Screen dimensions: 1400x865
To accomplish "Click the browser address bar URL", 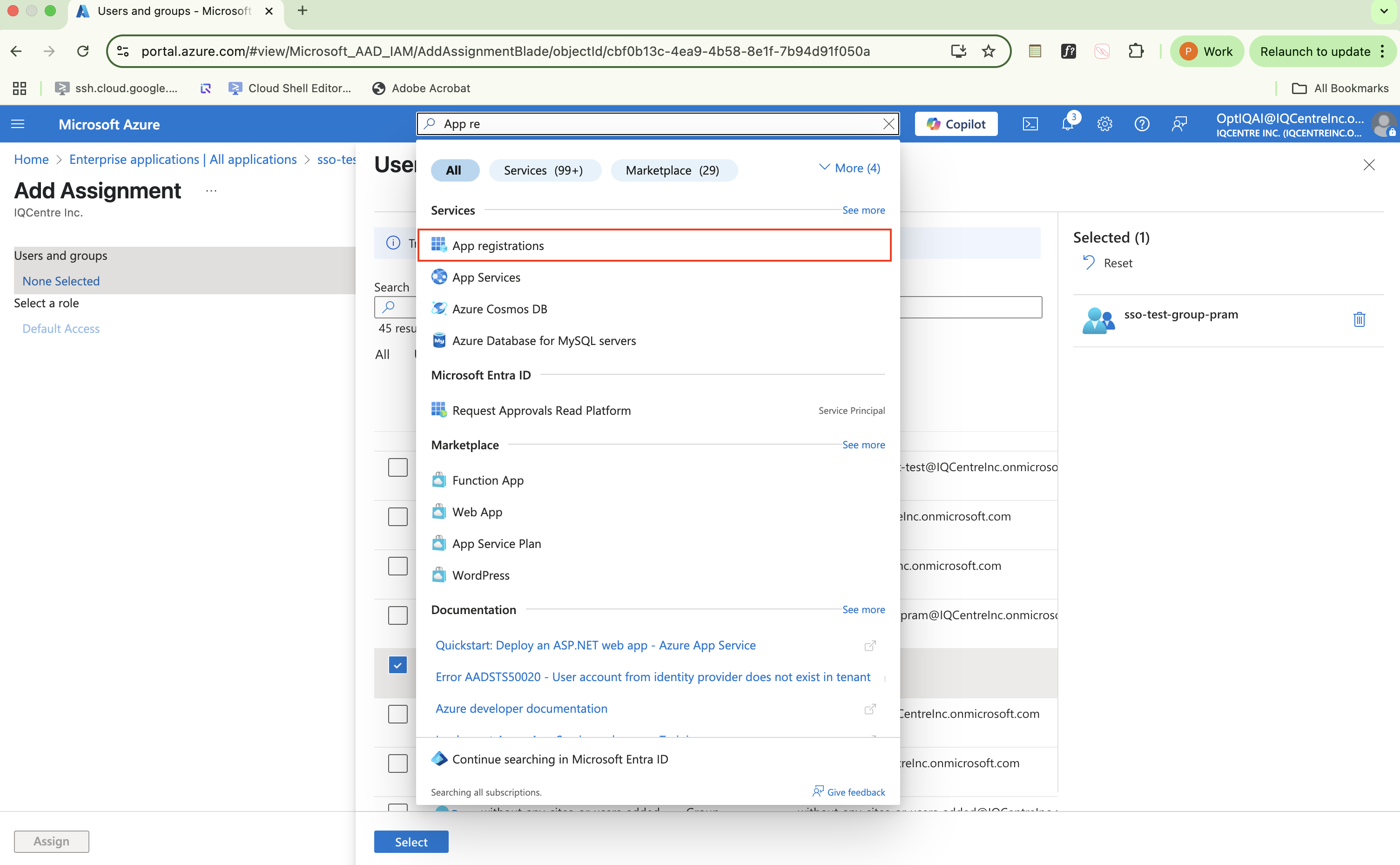I will coord(505,52).
